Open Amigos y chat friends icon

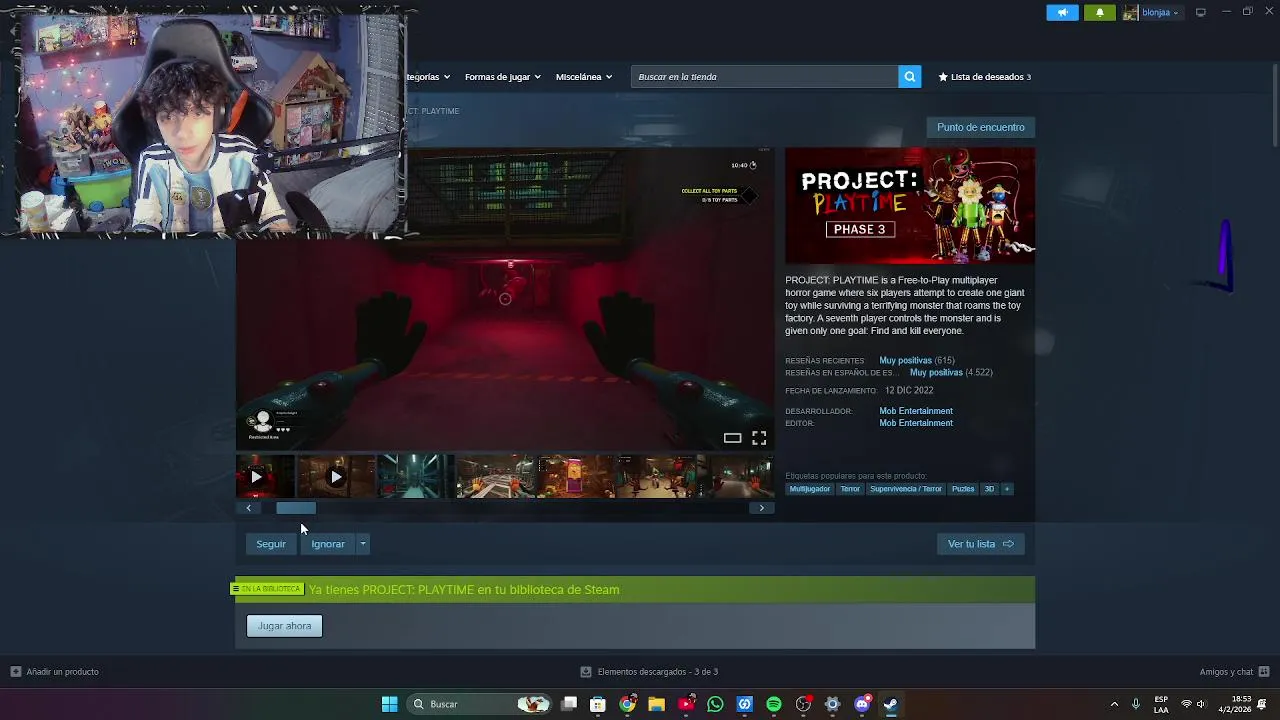point(1264,672)
